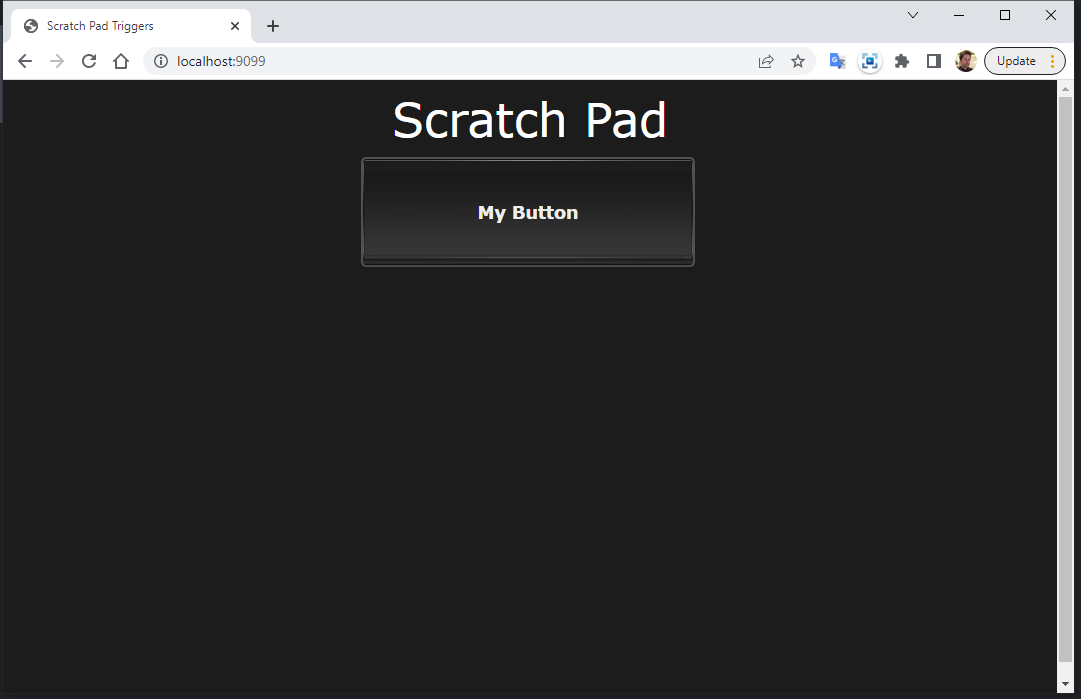Click the site information icon in address bar
The height and width of the screenshot is (699, 1081).
coord(160,61)
